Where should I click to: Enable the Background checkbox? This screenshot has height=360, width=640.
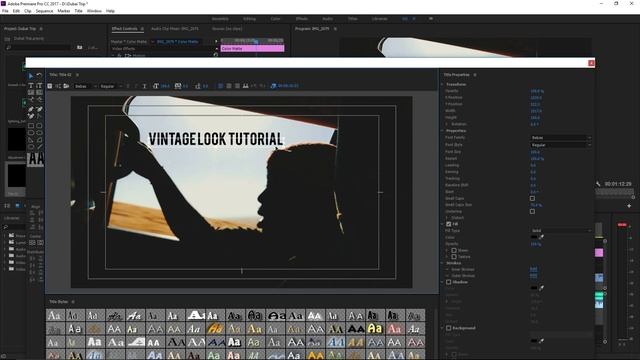(449, 328)
